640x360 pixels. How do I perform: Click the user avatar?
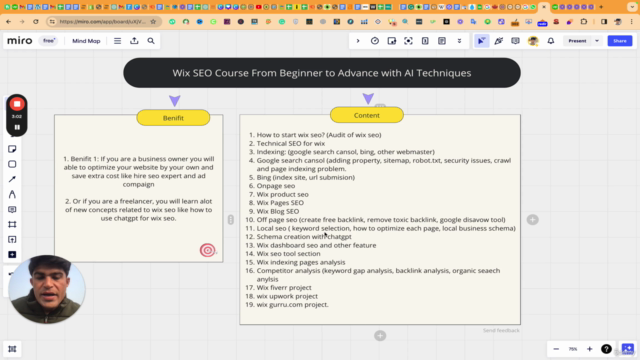pos(533,41)
